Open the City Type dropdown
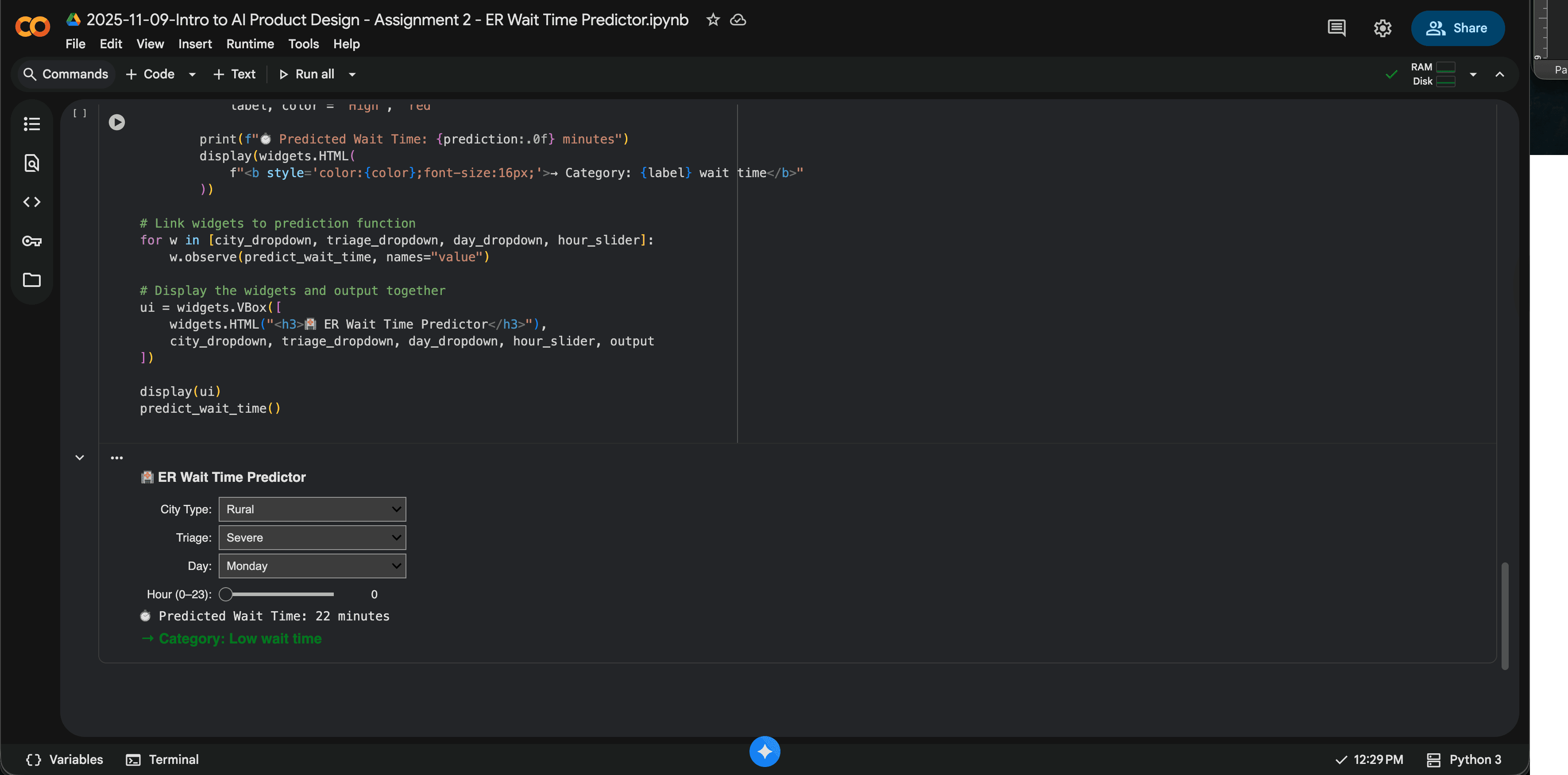This screenshot has height=775, width=1568. click(x=312, y=509)
